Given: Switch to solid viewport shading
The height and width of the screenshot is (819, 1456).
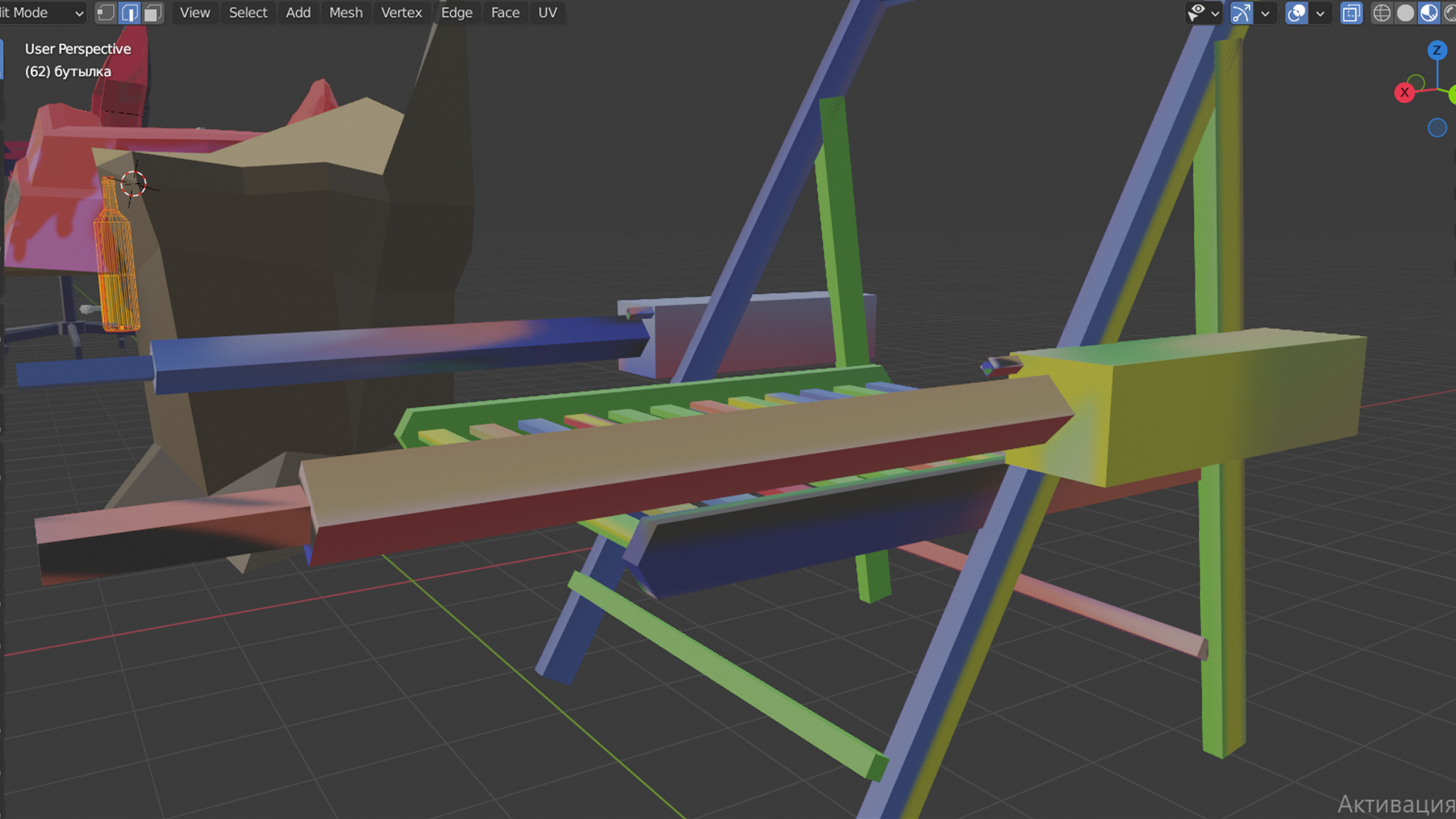Looking at the screenshot, I should click(1405, 13).
